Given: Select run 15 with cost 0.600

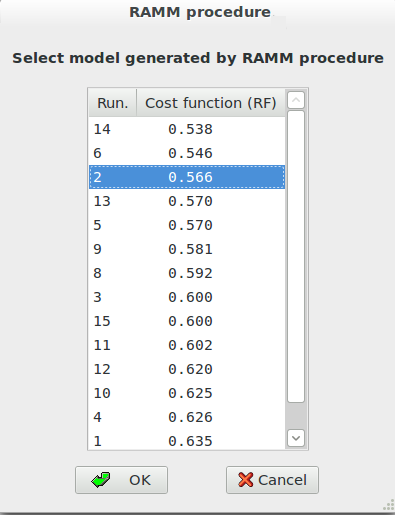Looking at the screenshot, I should [x=187, y=321].
